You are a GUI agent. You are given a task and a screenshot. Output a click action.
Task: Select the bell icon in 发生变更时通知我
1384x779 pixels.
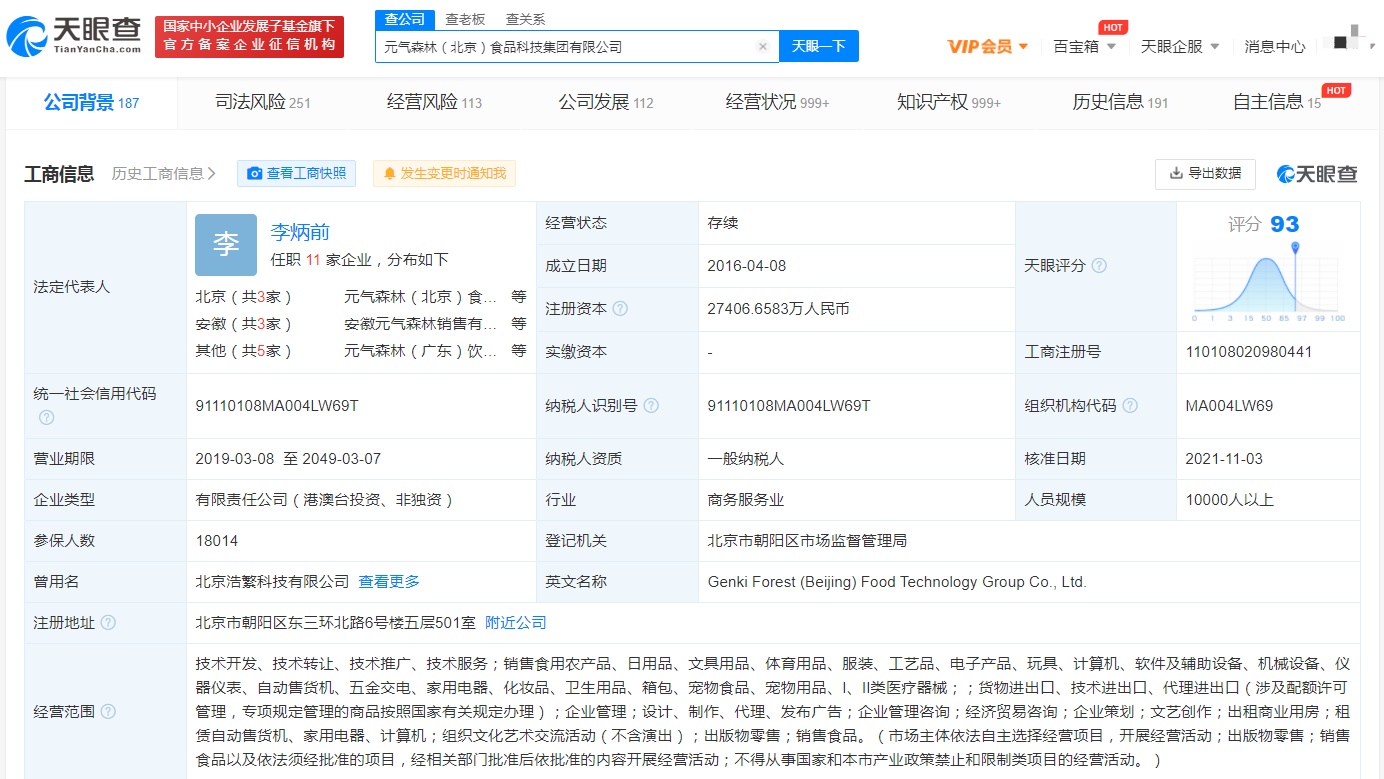[x=389, y=173]
